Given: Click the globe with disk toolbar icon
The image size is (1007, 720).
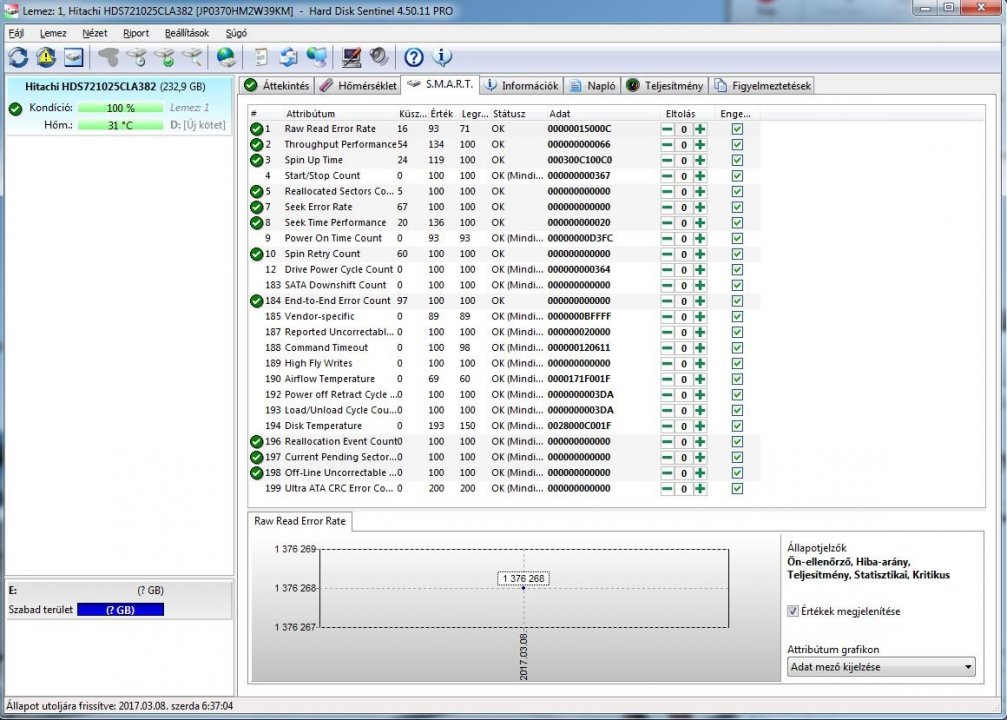Looking at the screenshot, I should coord(226,58).
